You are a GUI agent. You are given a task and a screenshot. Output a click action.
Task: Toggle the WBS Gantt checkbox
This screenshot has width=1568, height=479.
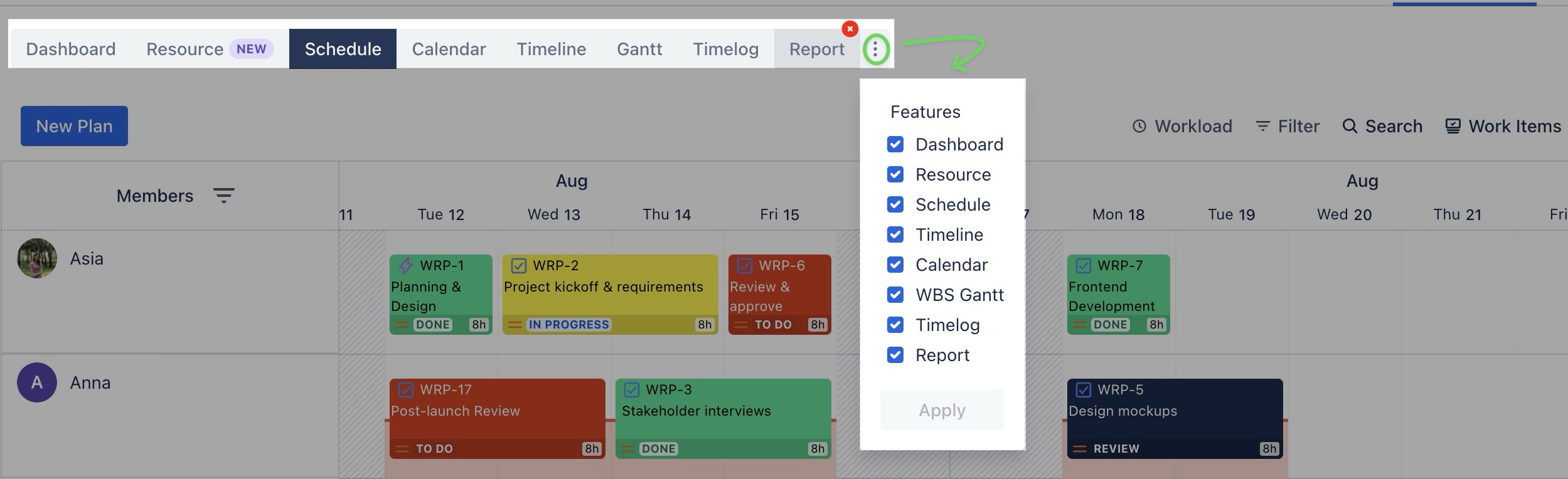[895, 295]
